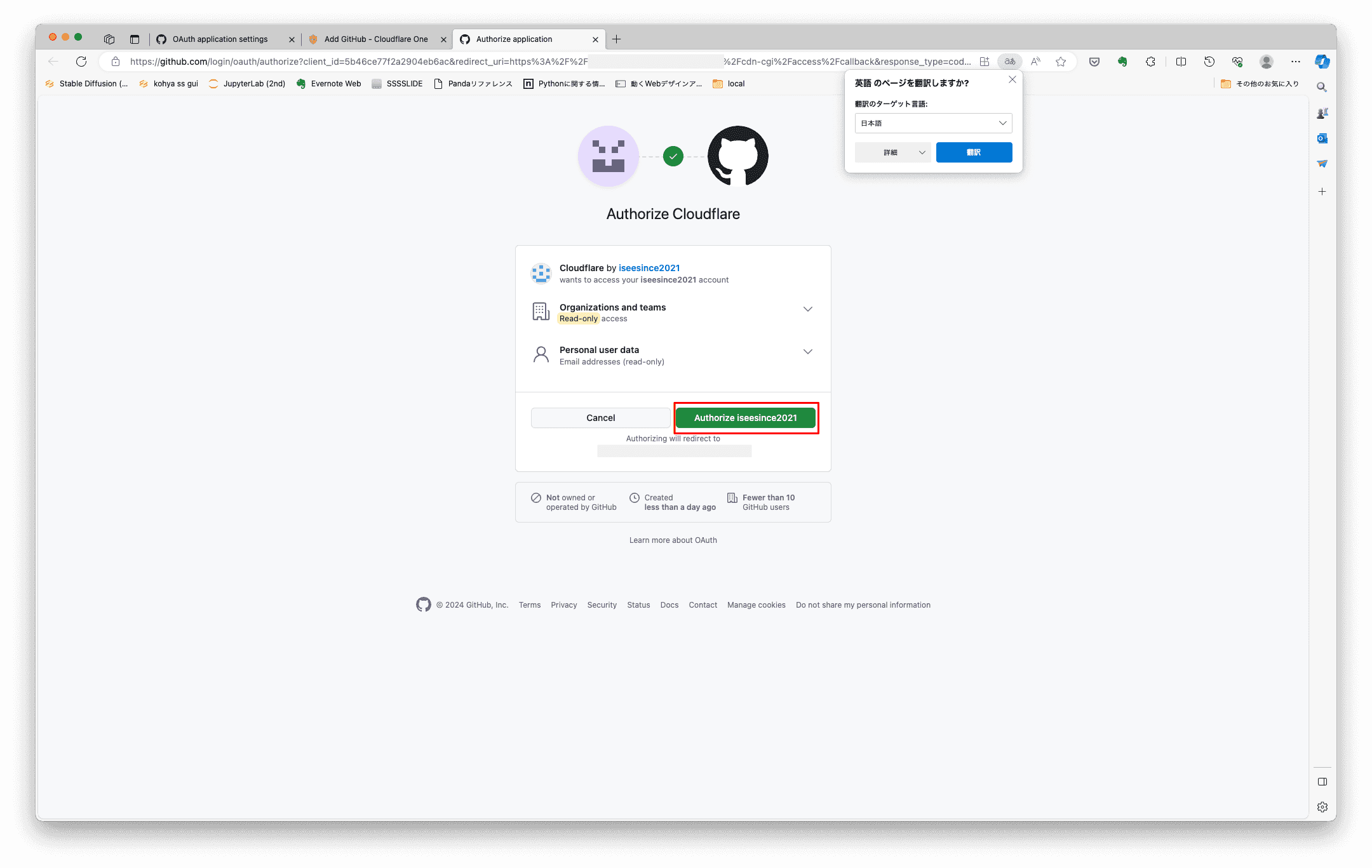Open the browser extensions puzzle icon

pyautogui.click(x=1150, y=62)
